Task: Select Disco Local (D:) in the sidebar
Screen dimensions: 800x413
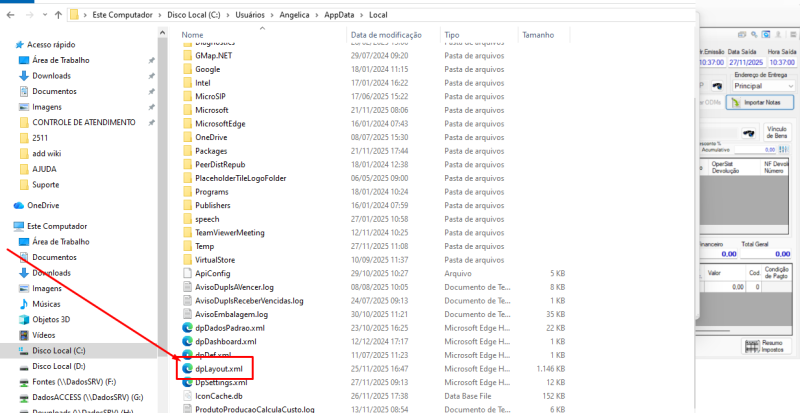Action: pyautogui.click(x=59, y=366)
